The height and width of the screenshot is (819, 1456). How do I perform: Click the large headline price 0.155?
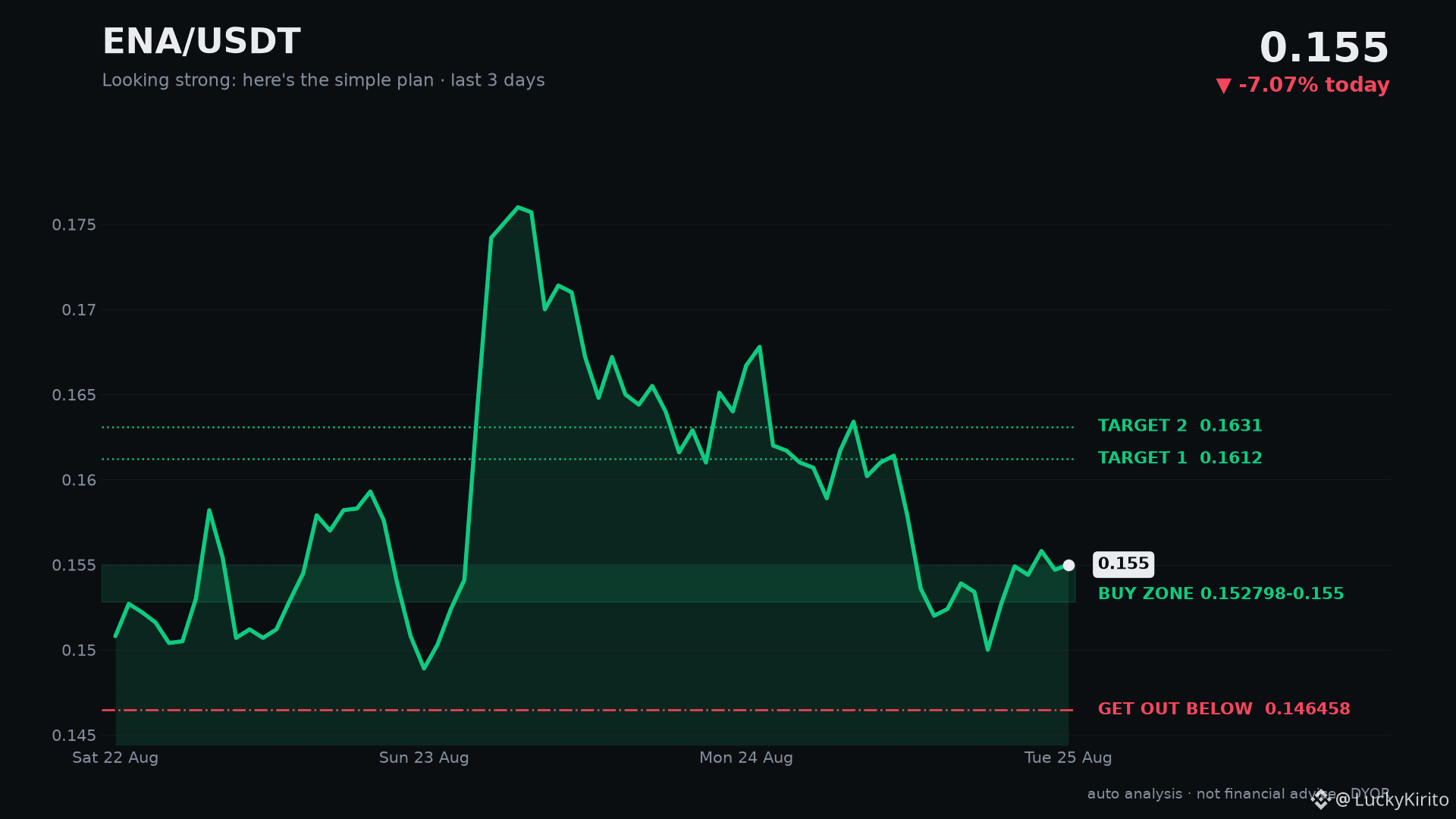click(1324, 49)
